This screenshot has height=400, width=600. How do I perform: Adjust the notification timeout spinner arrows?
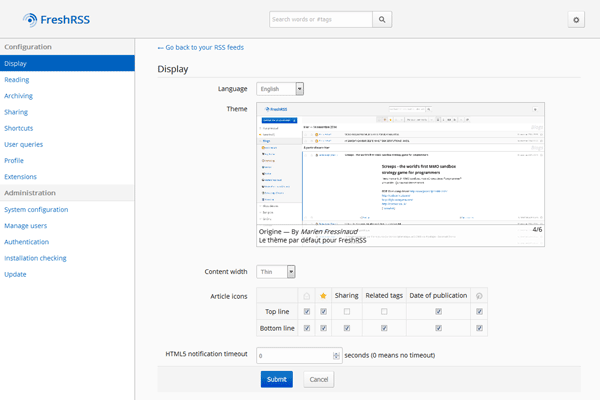pyautogui.click(x=336, y=355)
